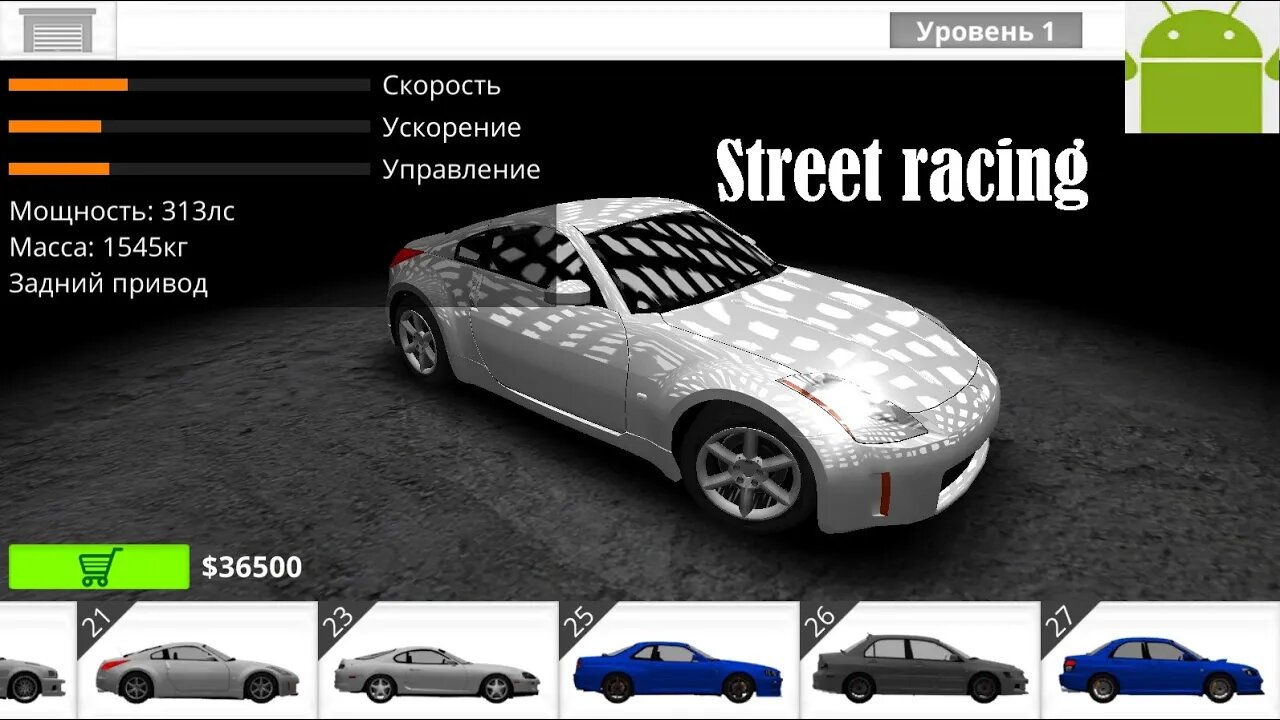1280x720 pixels.
Task: Click the silver car 3D preview
Action: click(692, 365)
